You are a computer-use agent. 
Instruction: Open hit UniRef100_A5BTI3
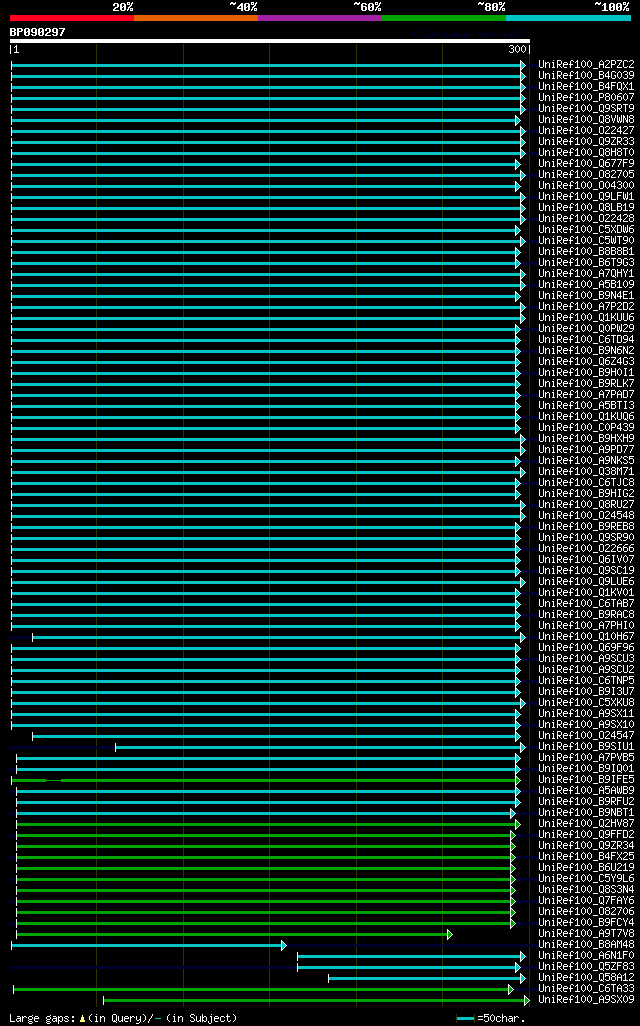click(586, 406)
